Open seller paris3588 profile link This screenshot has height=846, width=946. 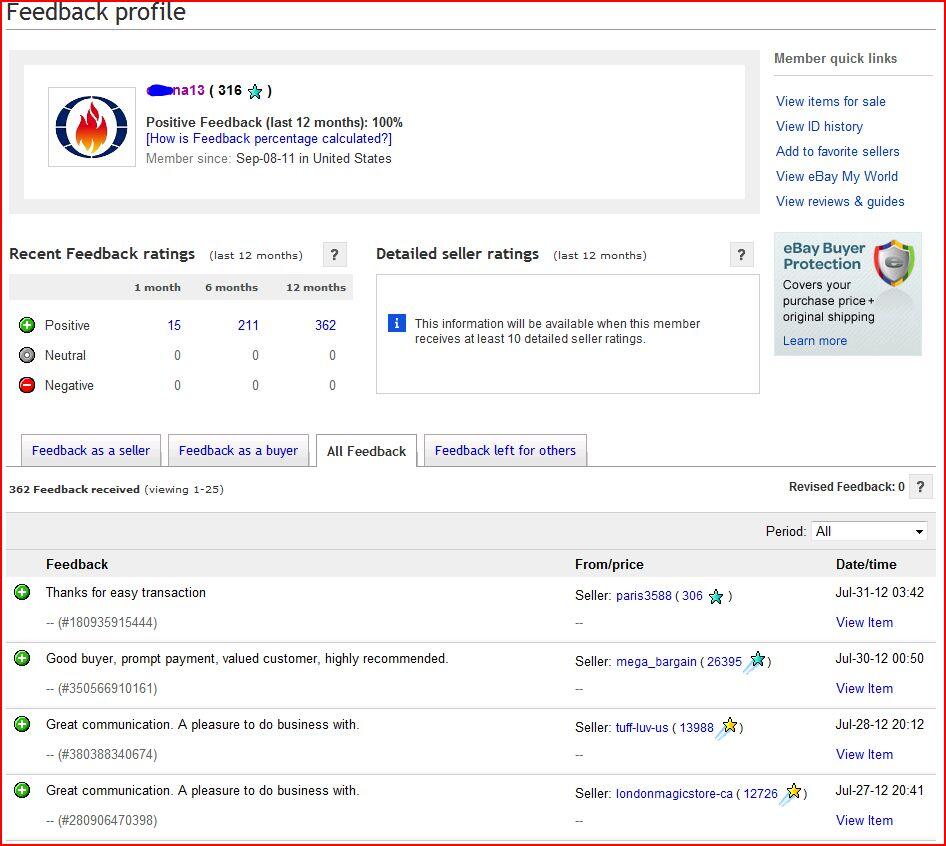(x=644, y=596)
